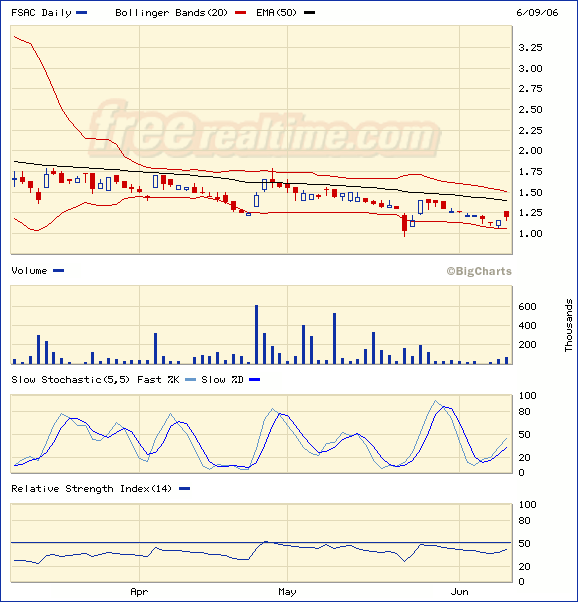
Task: Click the 1.00 price axis label
Action: pos(530,233)
